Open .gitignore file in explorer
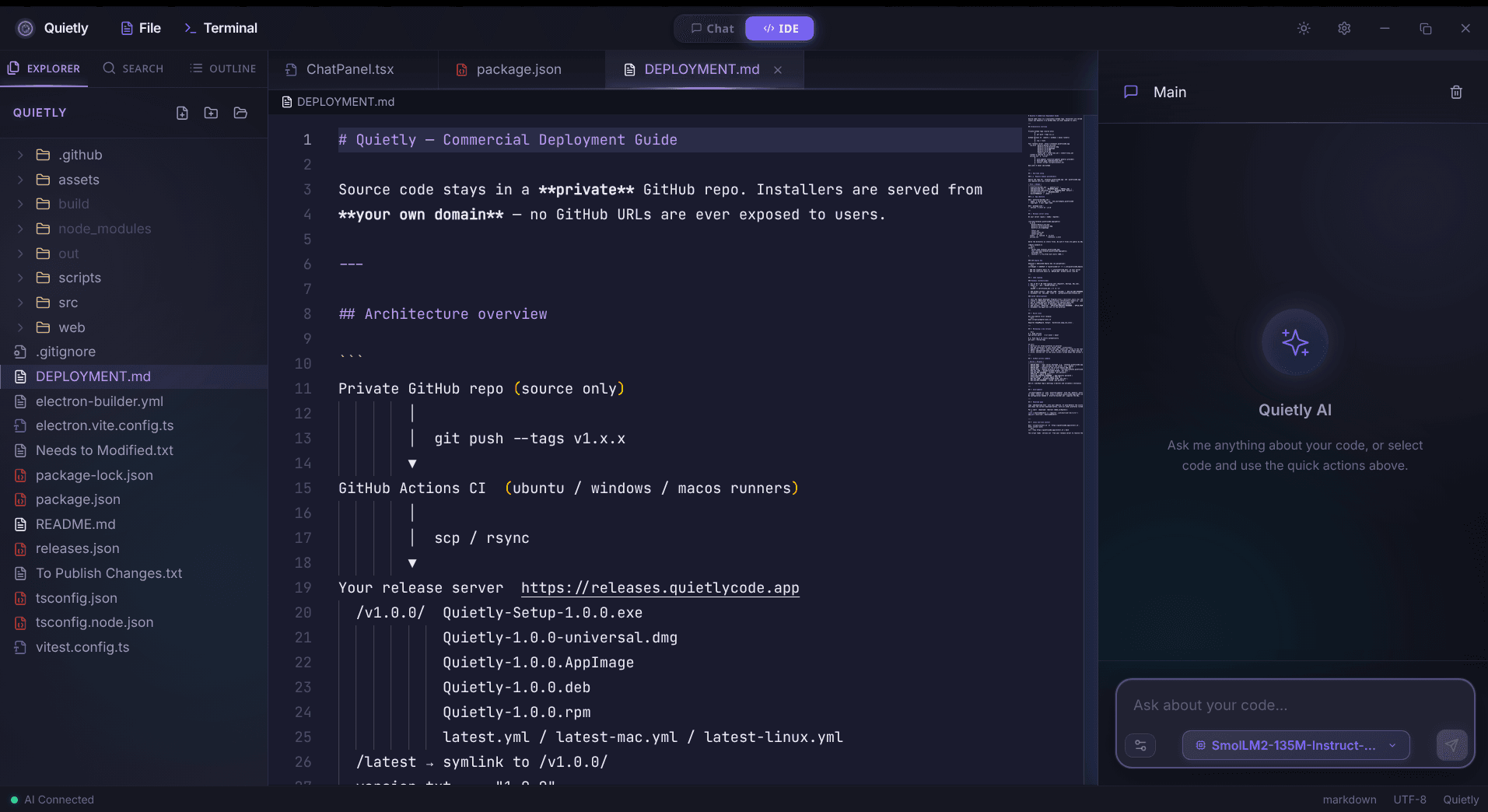Screen dimensions: 1488x812 point(134,352)
